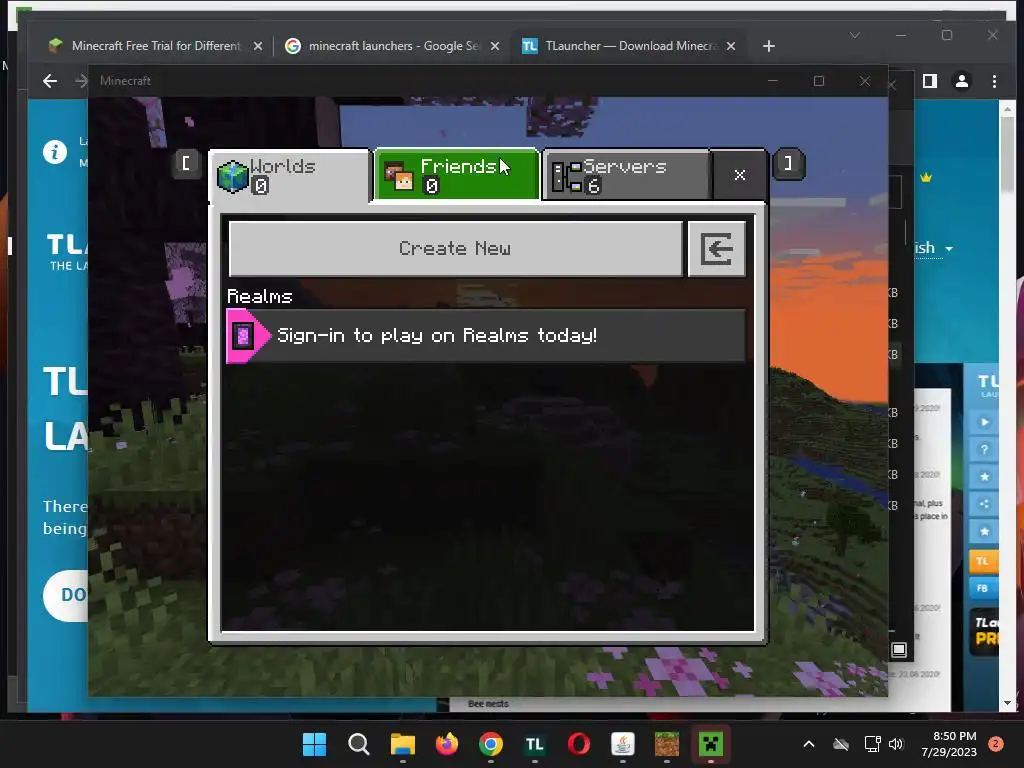Viewport: 1024px width, 768px height.
Task: Open Opera browser from taskbar
Action: tap(579, 744)
